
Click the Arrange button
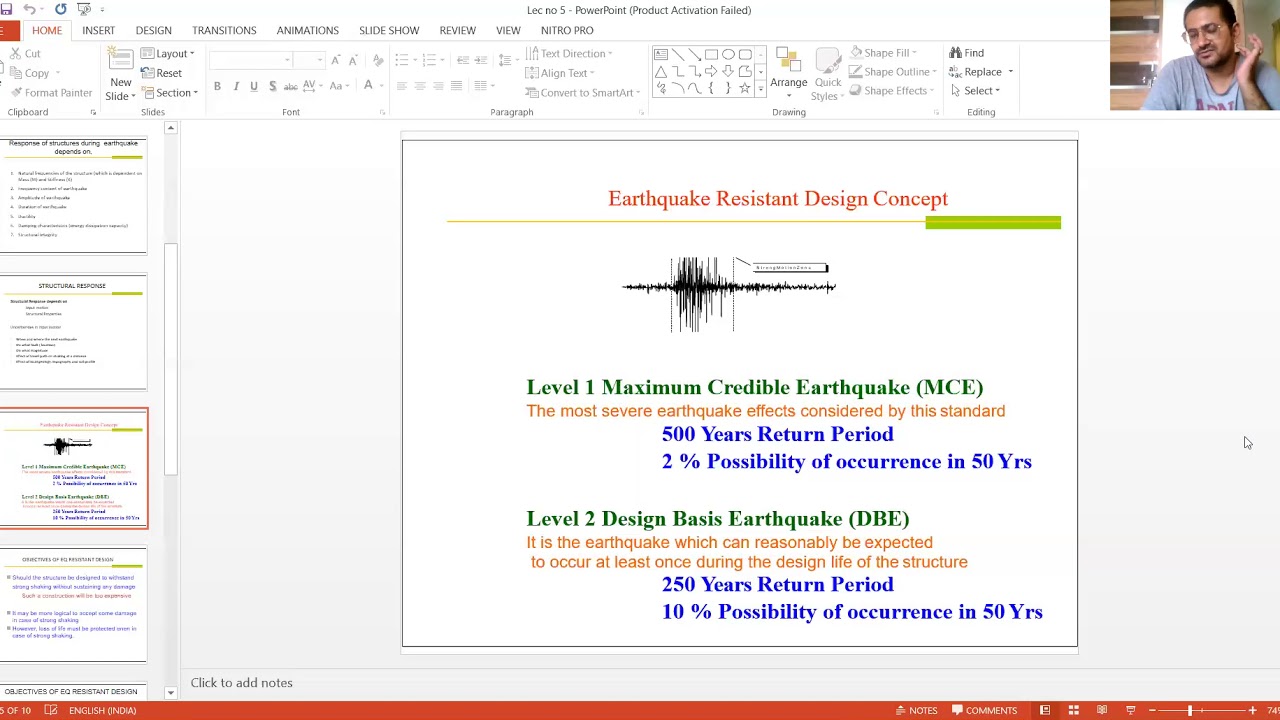tap(789, 74)
